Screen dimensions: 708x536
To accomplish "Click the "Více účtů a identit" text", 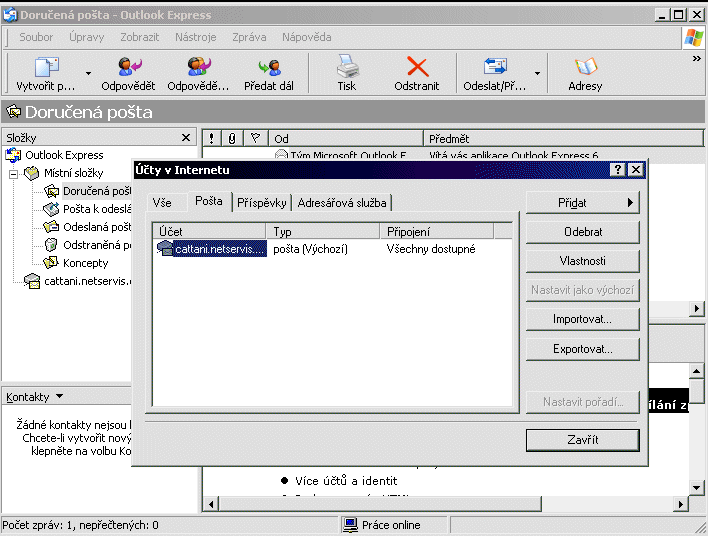I will (346, 481).
